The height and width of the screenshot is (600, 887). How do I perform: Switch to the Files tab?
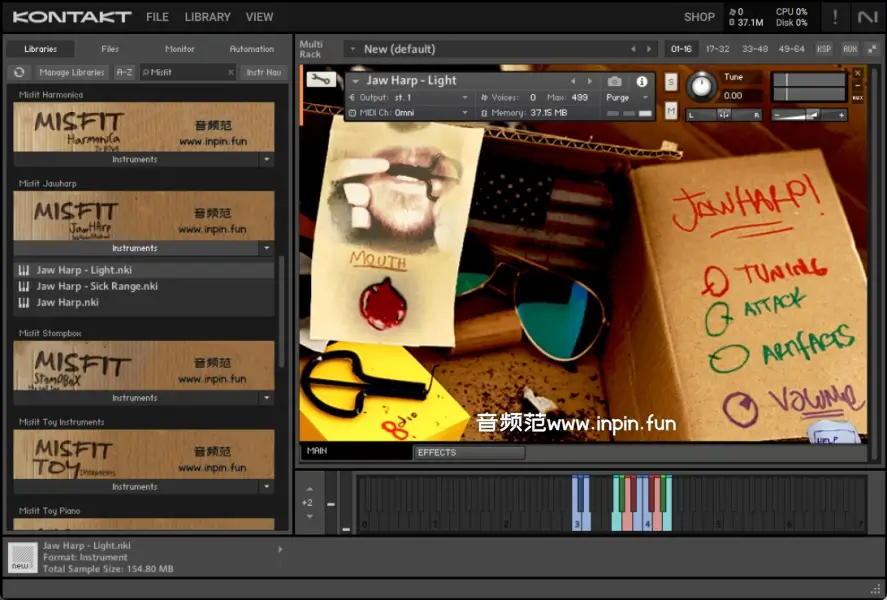pos(110,49)
